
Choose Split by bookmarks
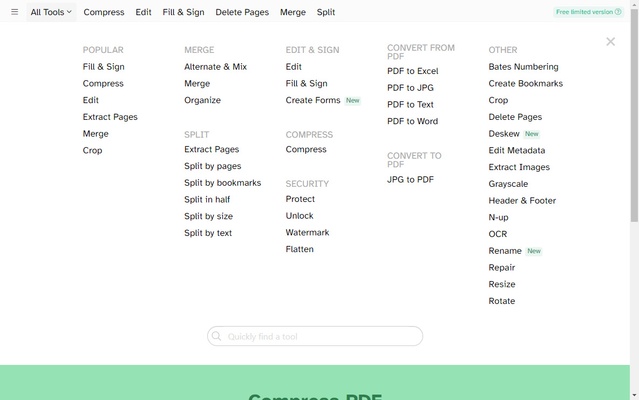pos(222,183)
